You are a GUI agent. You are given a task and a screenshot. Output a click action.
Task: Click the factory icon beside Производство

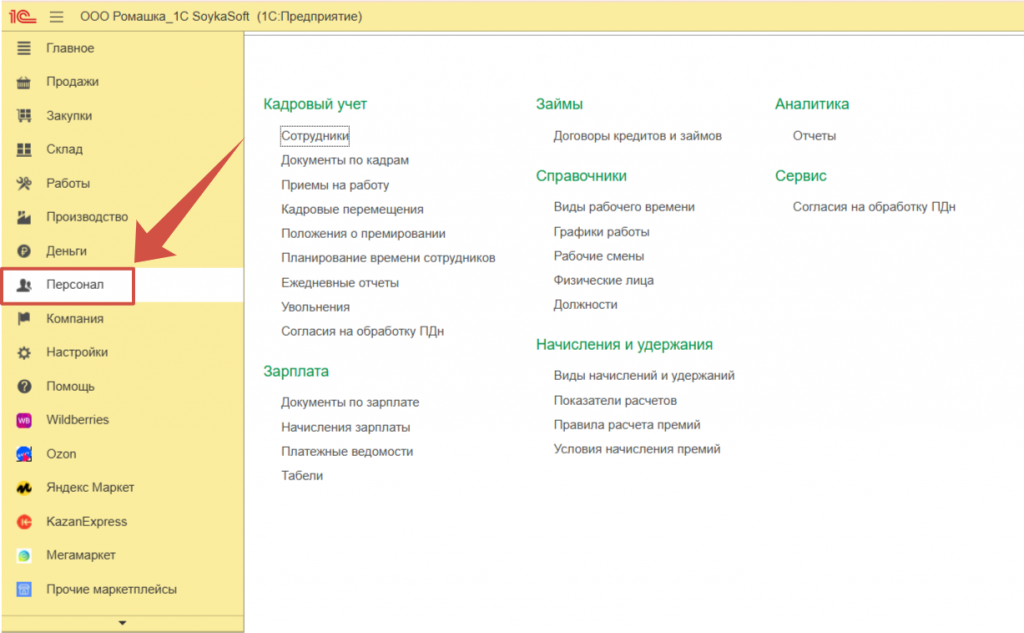pos(25,217)
